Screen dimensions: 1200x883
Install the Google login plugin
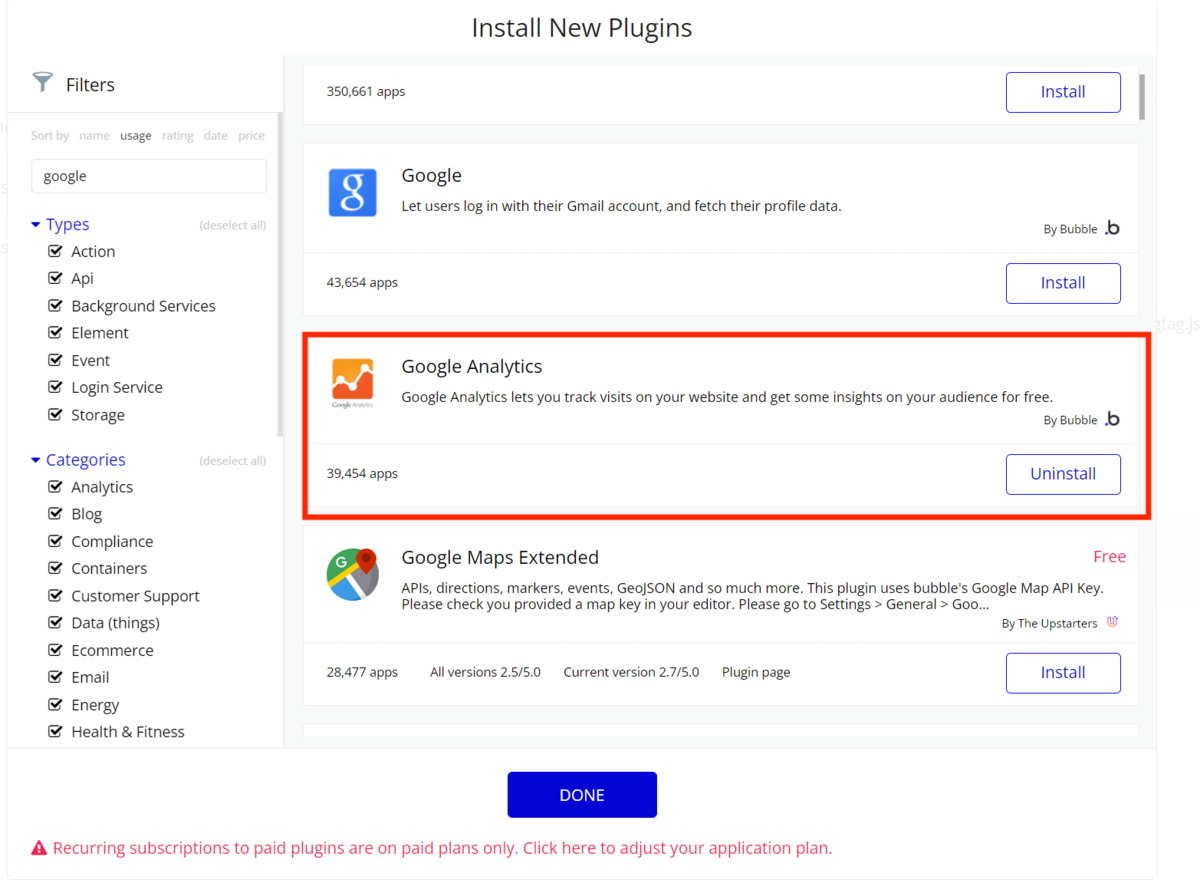(1063, 283)
